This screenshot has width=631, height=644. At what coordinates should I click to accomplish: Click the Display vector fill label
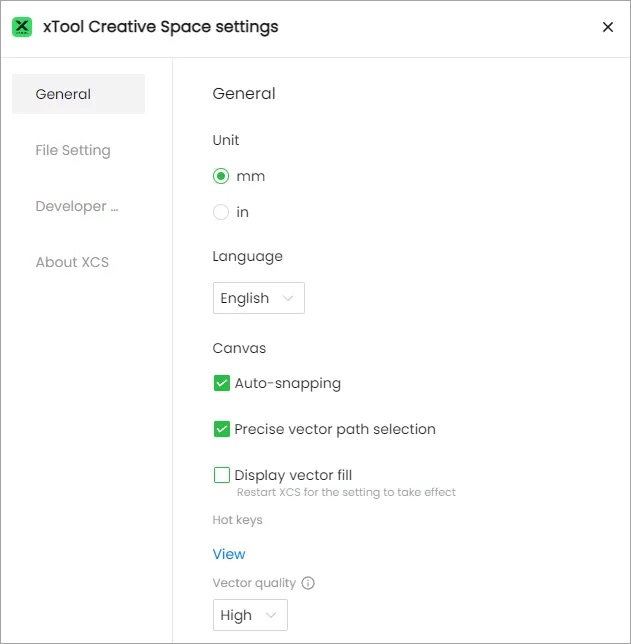(x=293, y=475)
